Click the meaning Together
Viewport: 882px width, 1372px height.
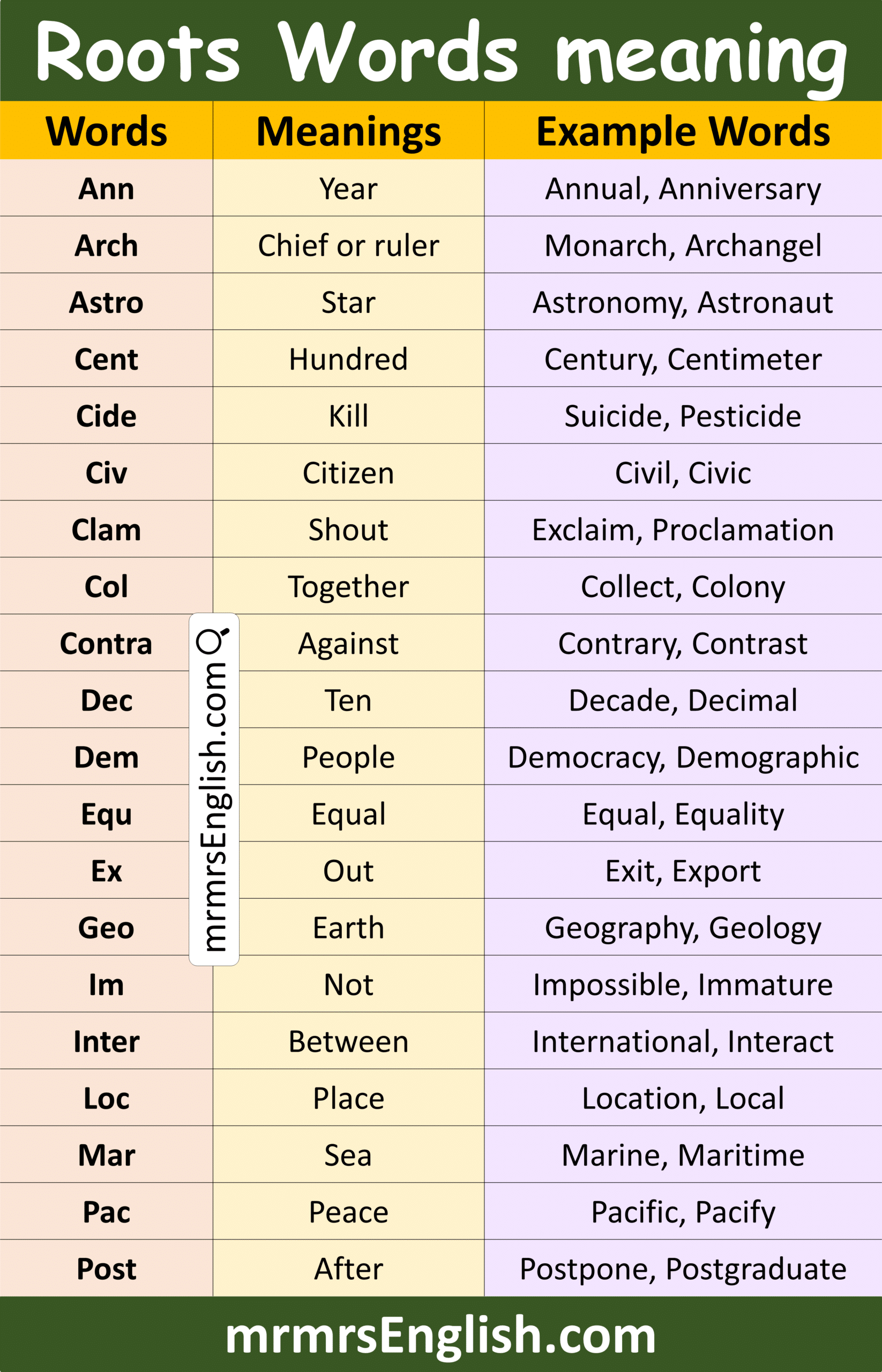tap(348, 586)
